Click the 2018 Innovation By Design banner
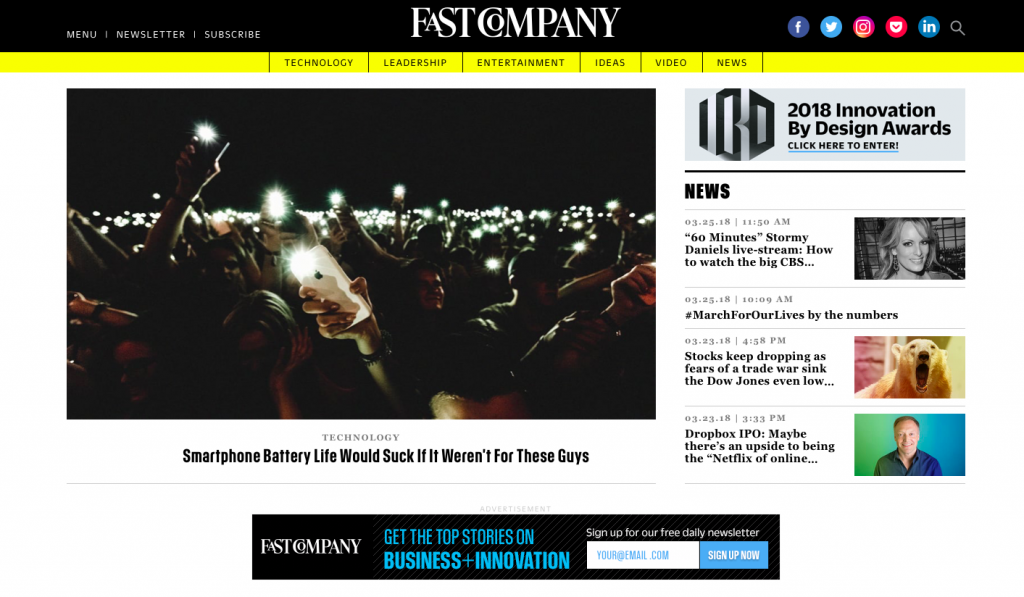Screen dimensions: 1024x597 (825, 125)
